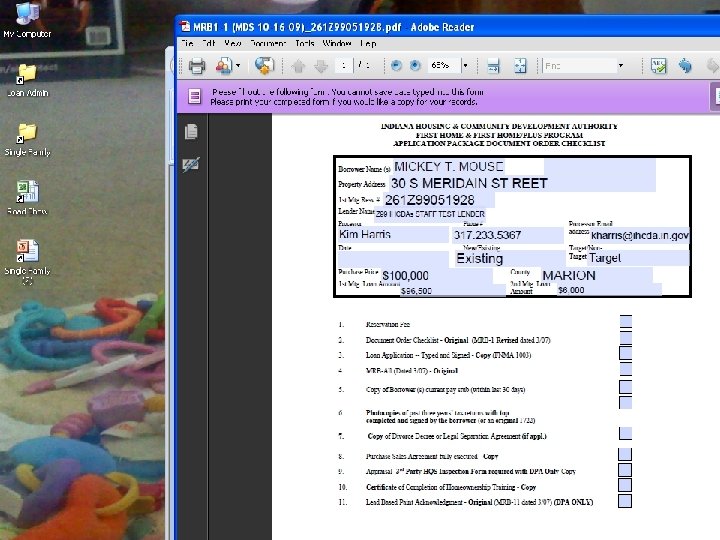The height and width of the screenshot is (540, 720).
Task: Open the Document menu
Action: coord(268,43)
